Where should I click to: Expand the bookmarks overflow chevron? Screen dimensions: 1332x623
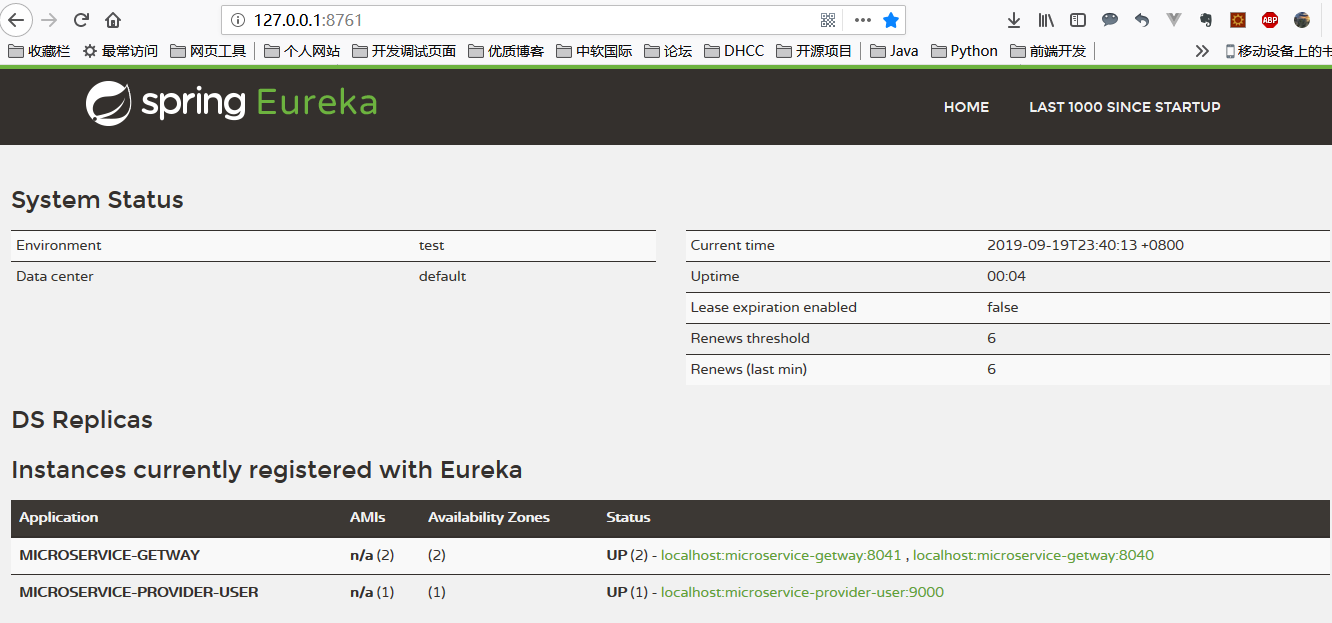point(1202,51)
